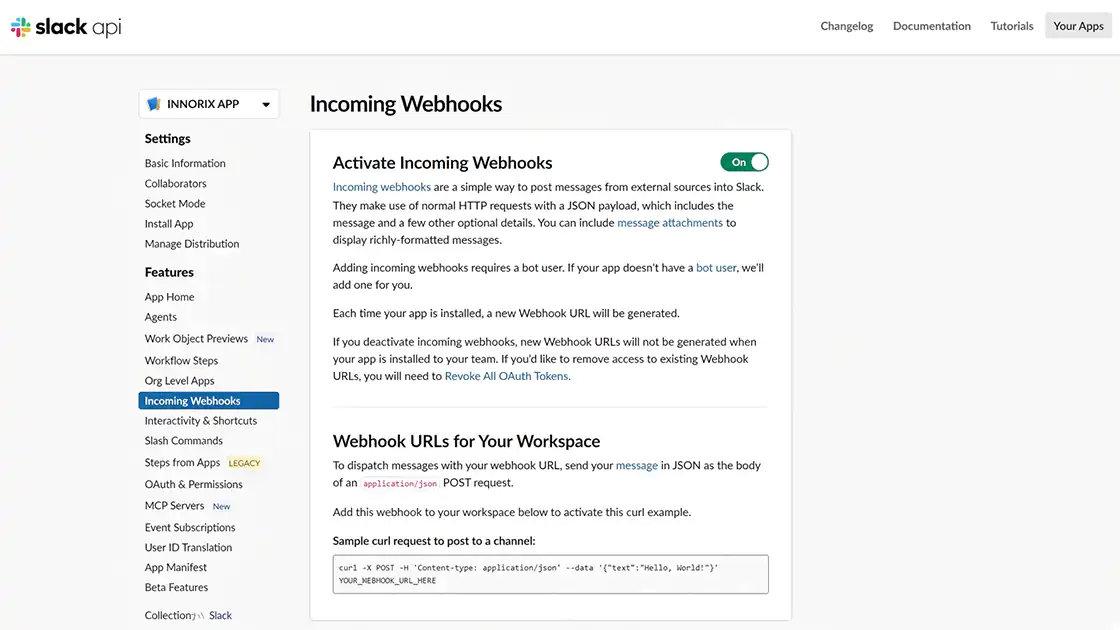The image size is (1120, 630).
Task: Open Steps from Apps legacy page
Action: tap(182, 462)
